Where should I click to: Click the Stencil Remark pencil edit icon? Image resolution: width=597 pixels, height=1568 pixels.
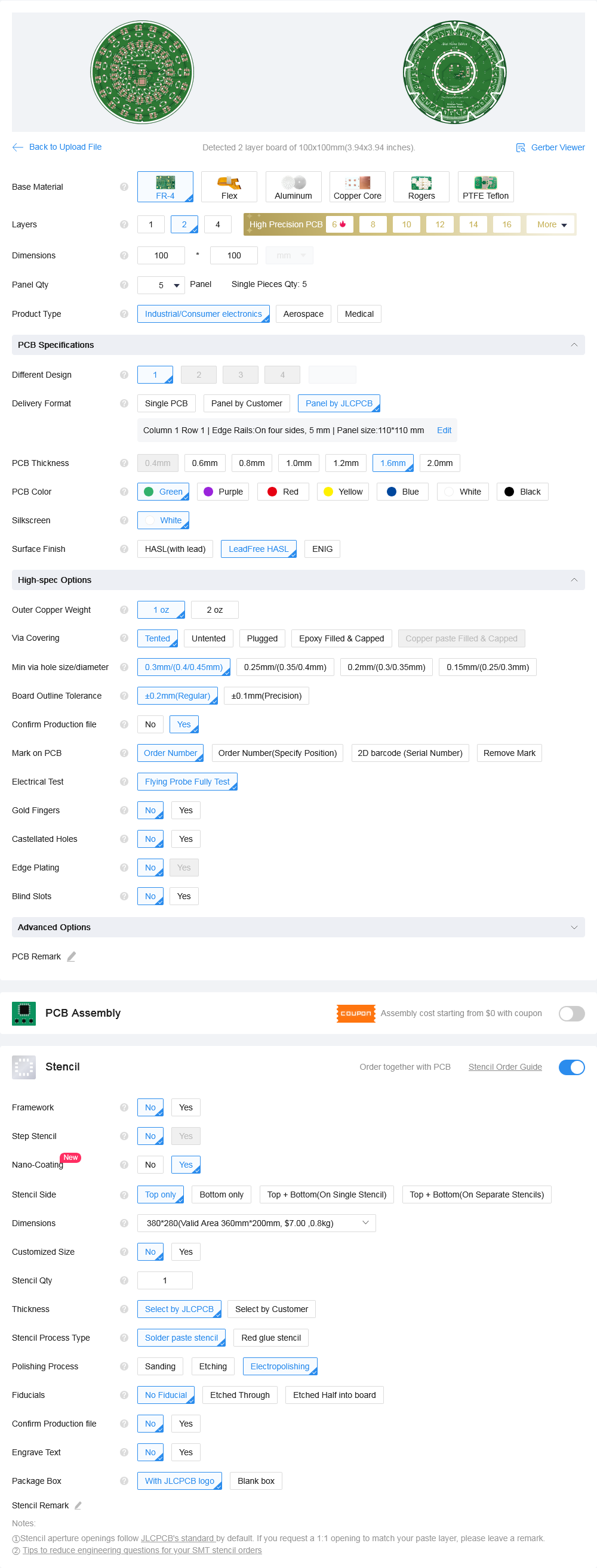pos(78,1505)
